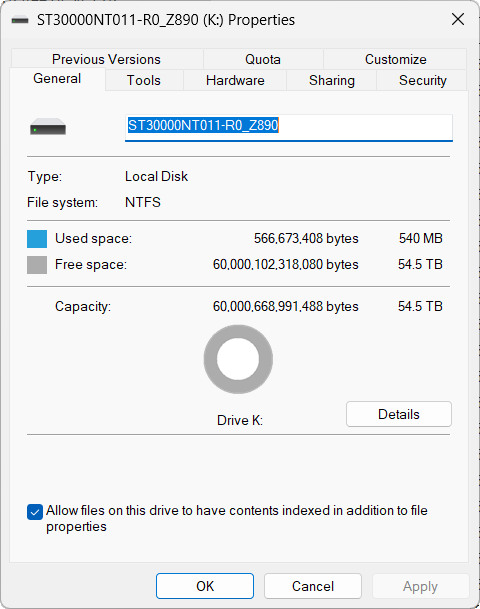480x609 pixels.
Task: Switch to the Tools tab
Action: click(x=144, y=80)
